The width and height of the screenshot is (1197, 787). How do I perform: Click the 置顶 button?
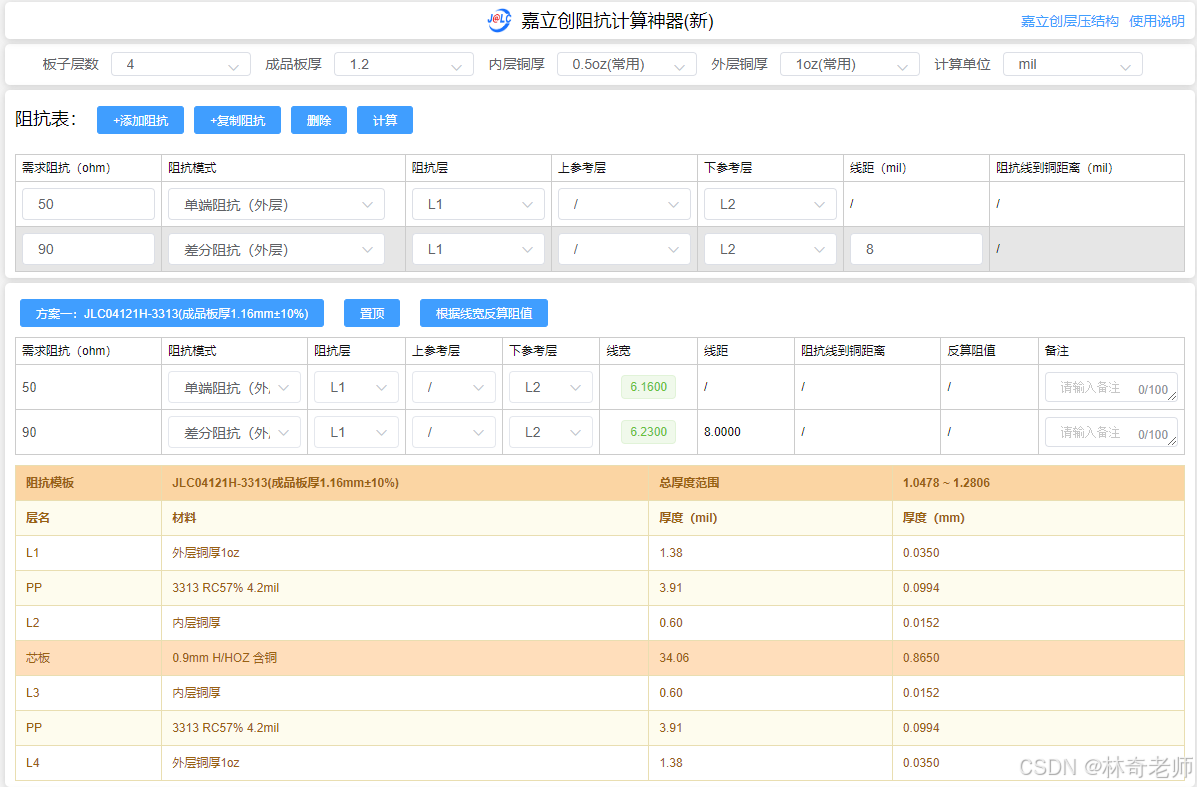click(x=372, y=313)
